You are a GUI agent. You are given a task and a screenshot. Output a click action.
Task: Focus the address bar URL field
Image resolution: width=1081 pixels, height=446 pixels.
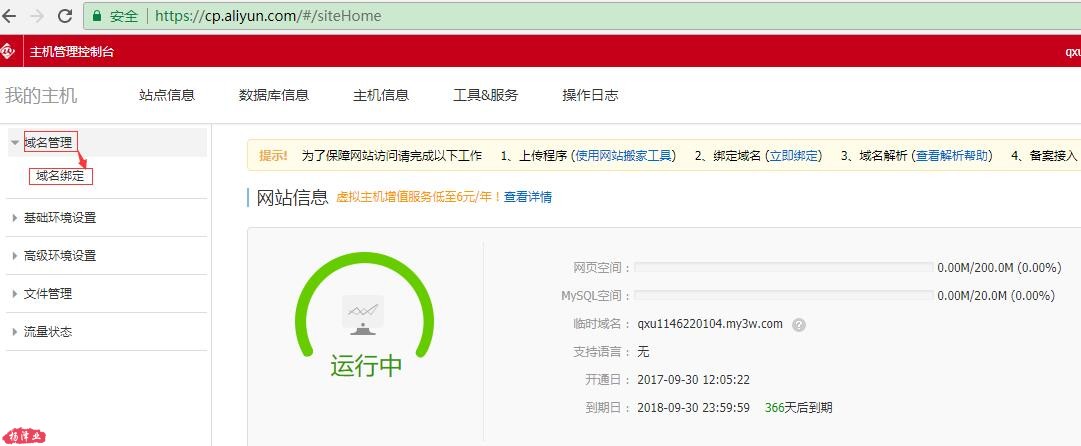tap(583, 16)
